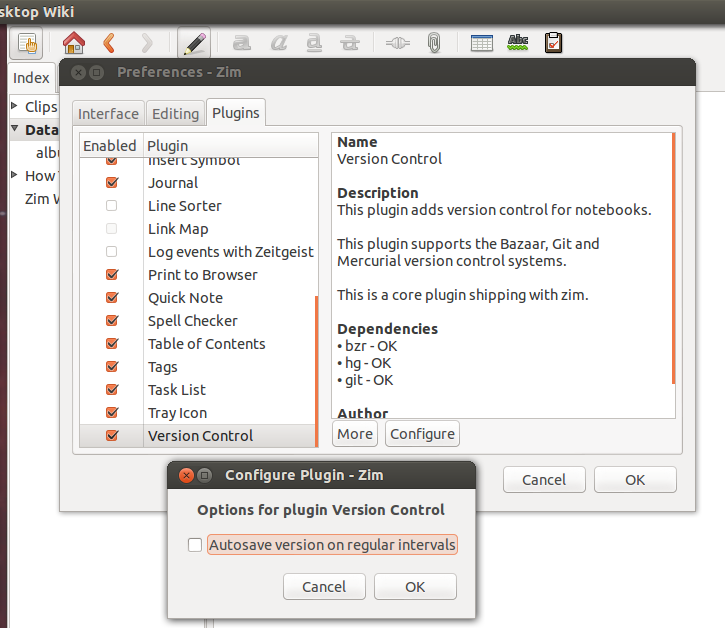Select the Link Map plugin row
Image resolution: width=725 pixels, height=628 pixels.
(x=197, y=228)
